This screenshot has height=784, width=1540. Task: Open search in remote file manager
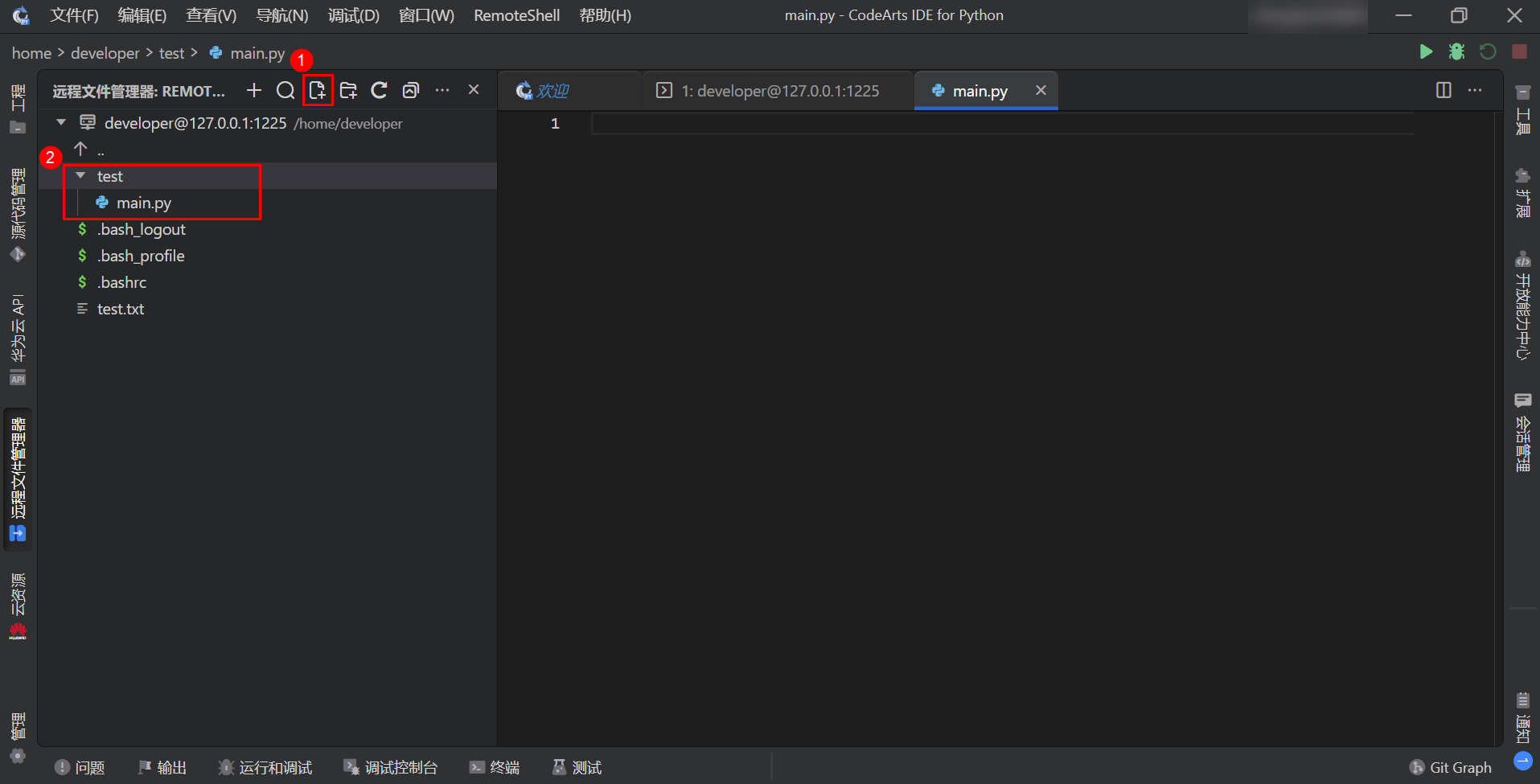285,90
